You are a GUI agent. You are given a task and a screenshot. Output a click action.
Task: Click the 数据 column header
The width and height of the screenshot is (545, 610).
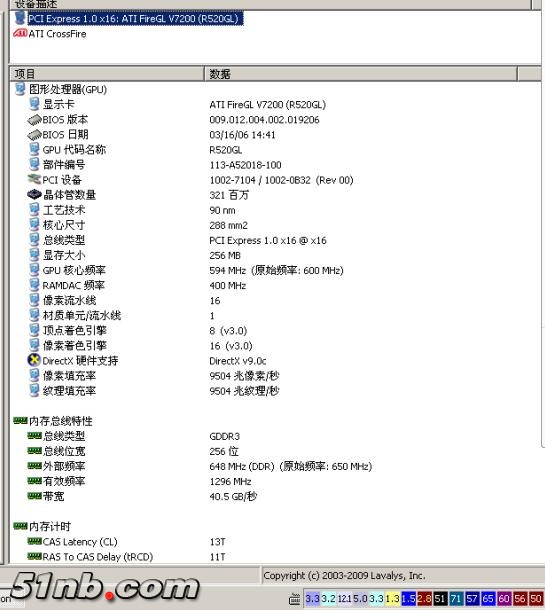click(361, 74)
